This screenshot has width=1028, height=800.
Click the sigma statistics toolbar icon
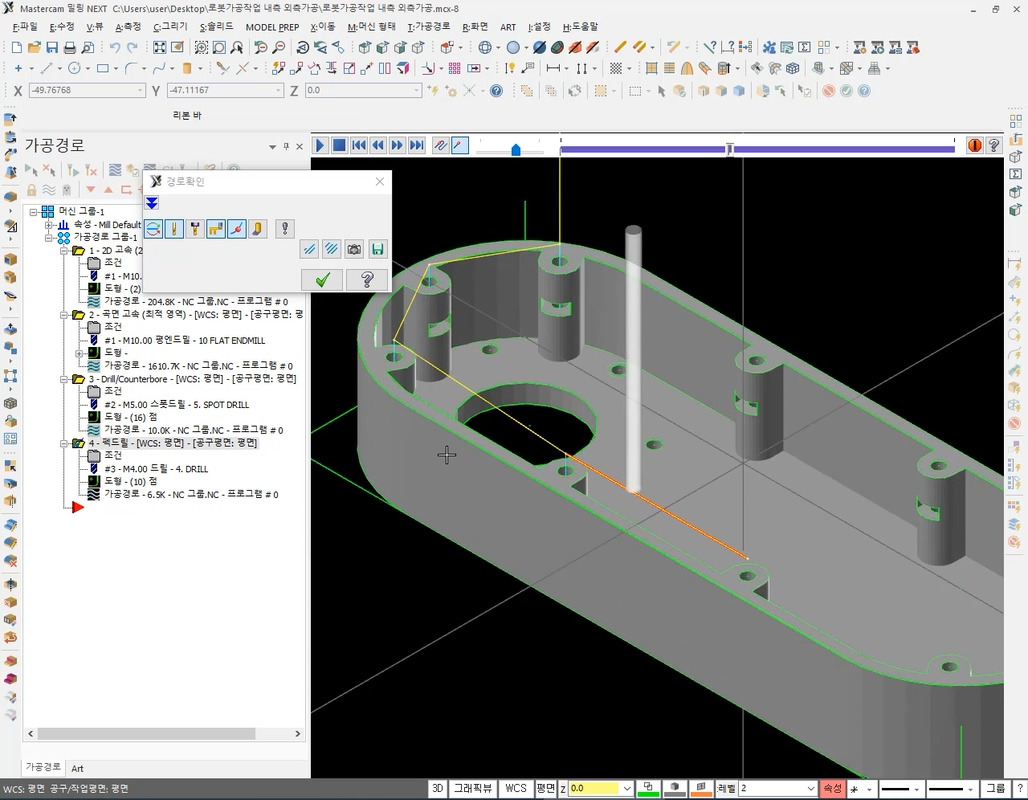click(x=804, y=47)
